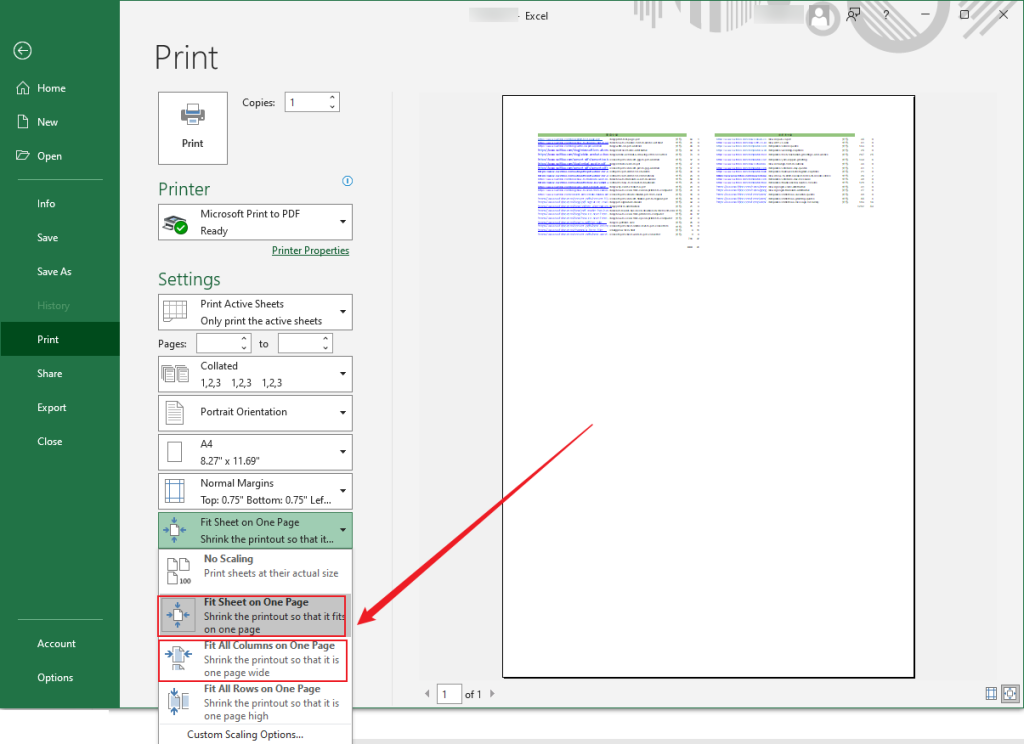Select Fit All Columns on One Page

pos(254,658)
